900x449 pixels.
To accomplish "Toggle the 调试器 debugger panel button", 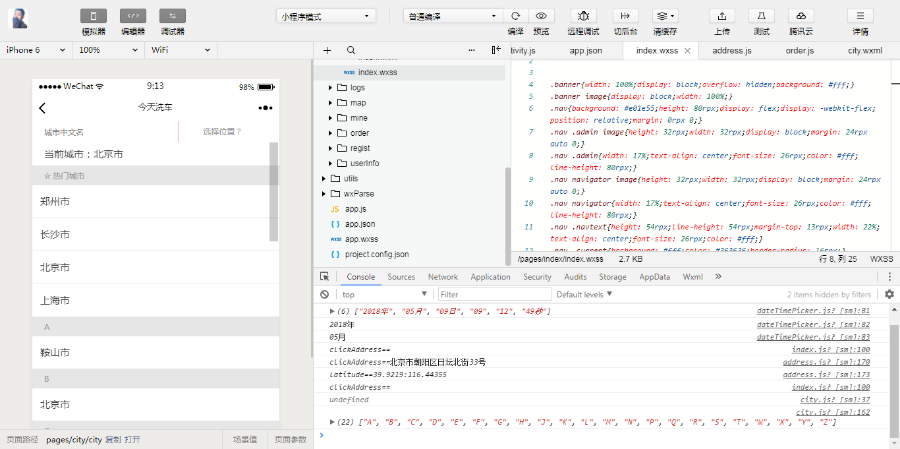I will point(172,16).
